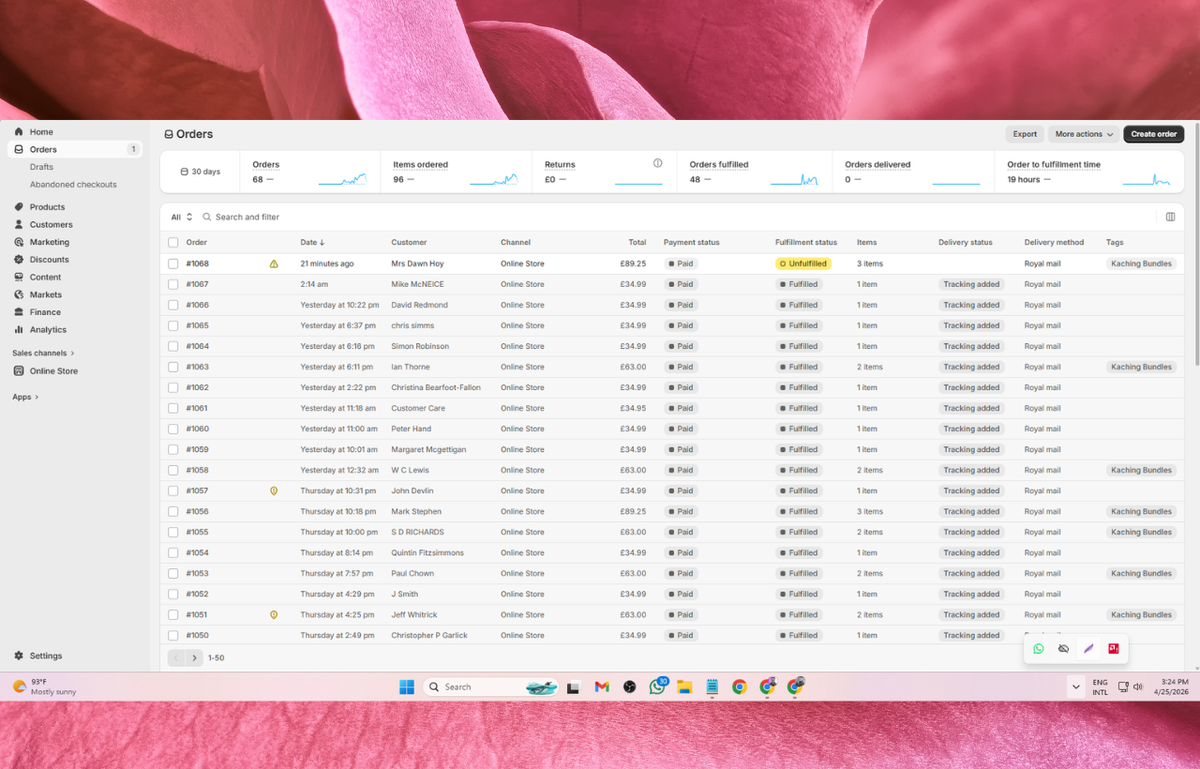The image size is (1200, 769).
Task: Select checkbox for order #1068
Action: tap(173, 264)
